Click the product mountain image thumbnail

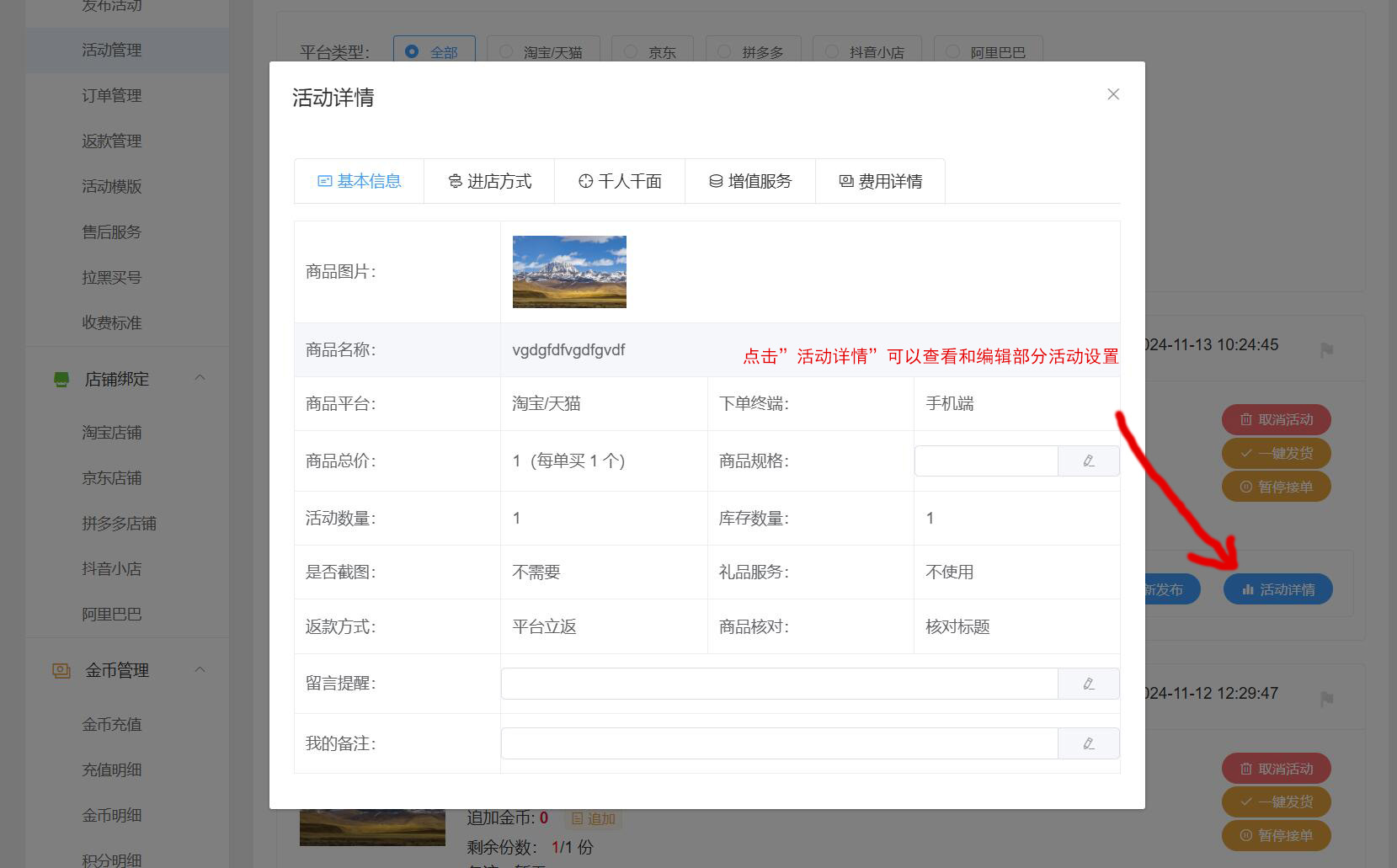click(569, 272)
